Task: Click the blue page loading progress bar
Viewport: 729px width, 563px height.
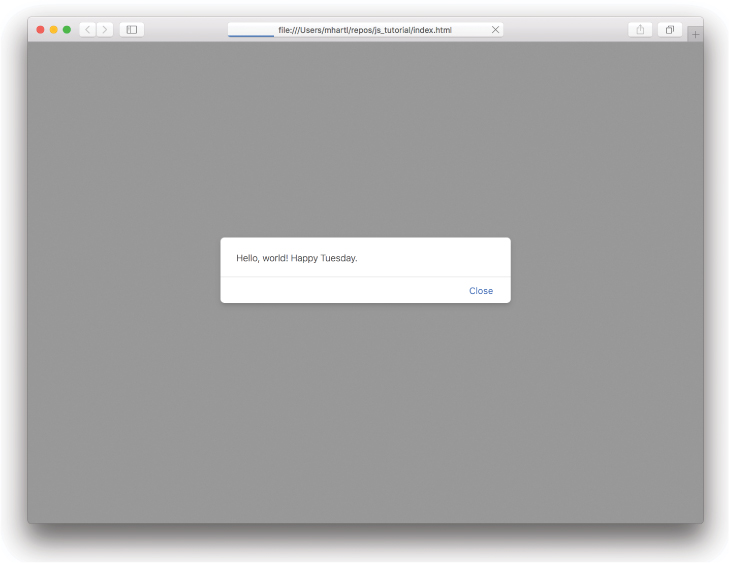Action: [250, 36]
